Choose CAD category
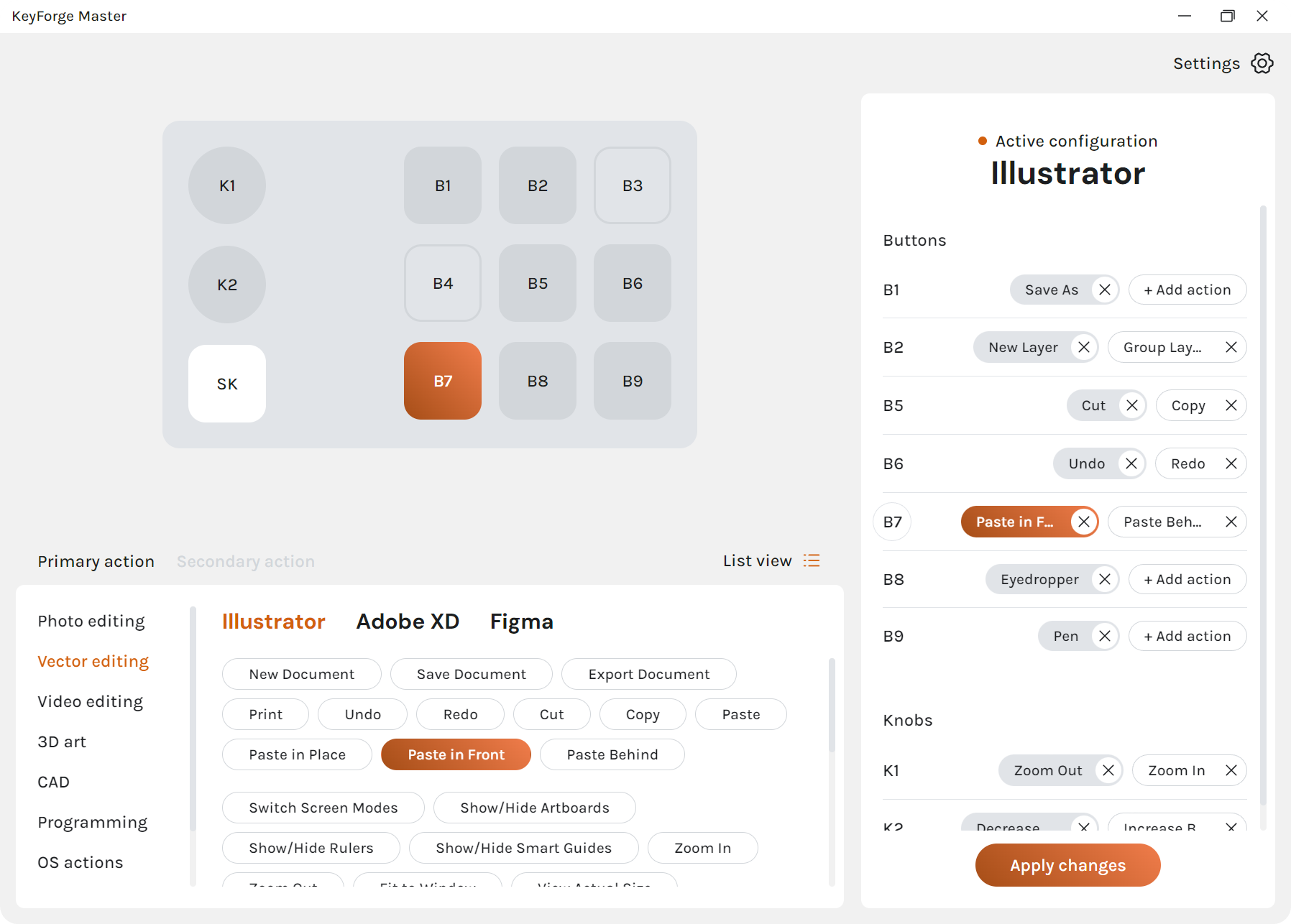1291x924 pixels. (x=54, y=782)
